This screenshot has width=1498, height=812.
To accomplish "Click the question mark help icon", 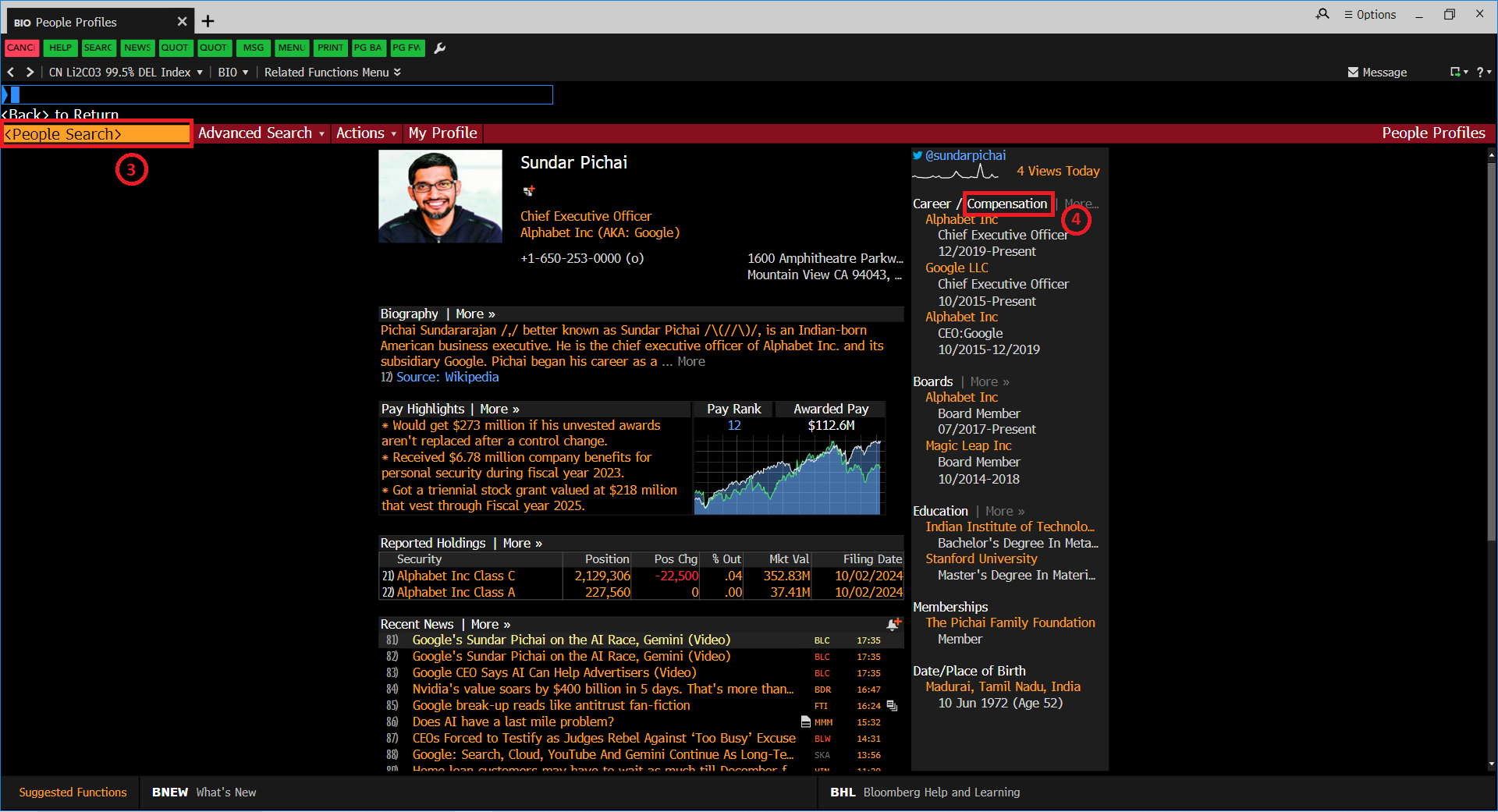I will (1480, 72).
